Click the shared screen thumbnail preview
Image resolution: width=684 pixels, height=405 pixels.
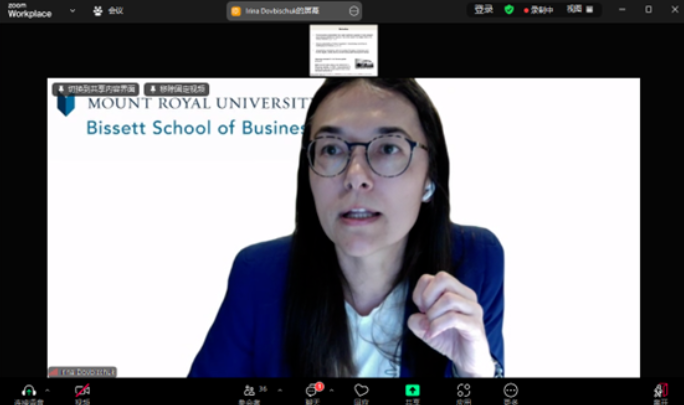coord(344,50)
